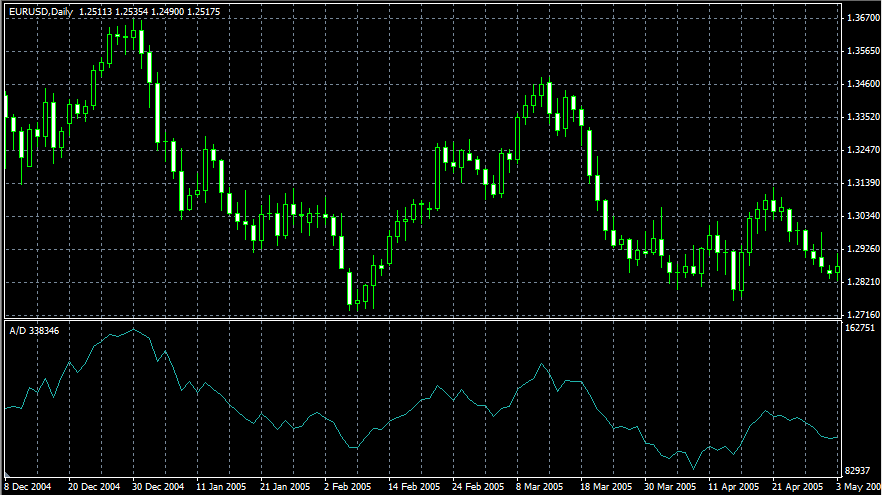Click the chart shift triangle marker at bottom-left

[7, 475]
